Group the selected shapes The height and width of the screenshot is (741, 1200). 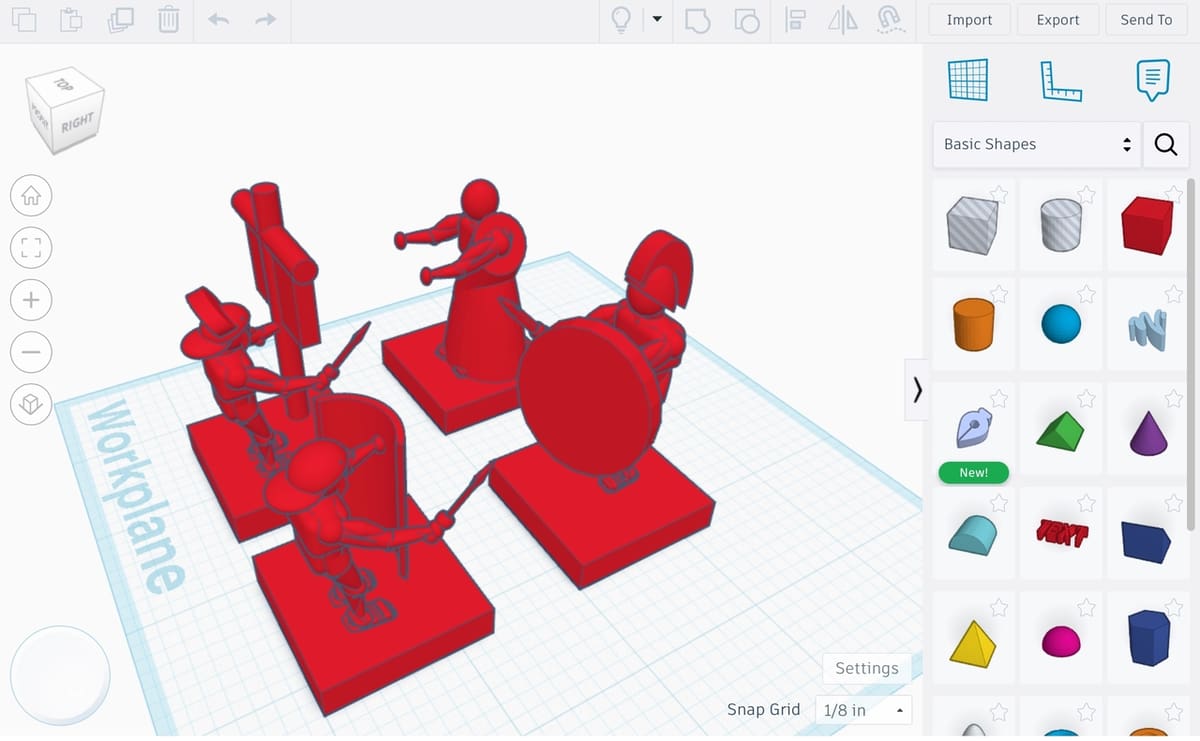click(697, 20)
